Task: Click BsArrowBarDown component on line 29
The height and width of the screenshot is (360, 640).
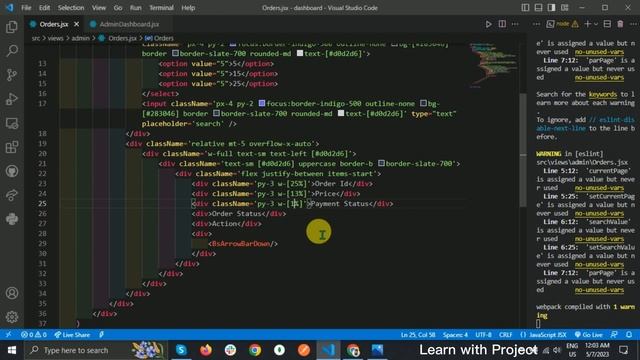Action: coord(241,244)
